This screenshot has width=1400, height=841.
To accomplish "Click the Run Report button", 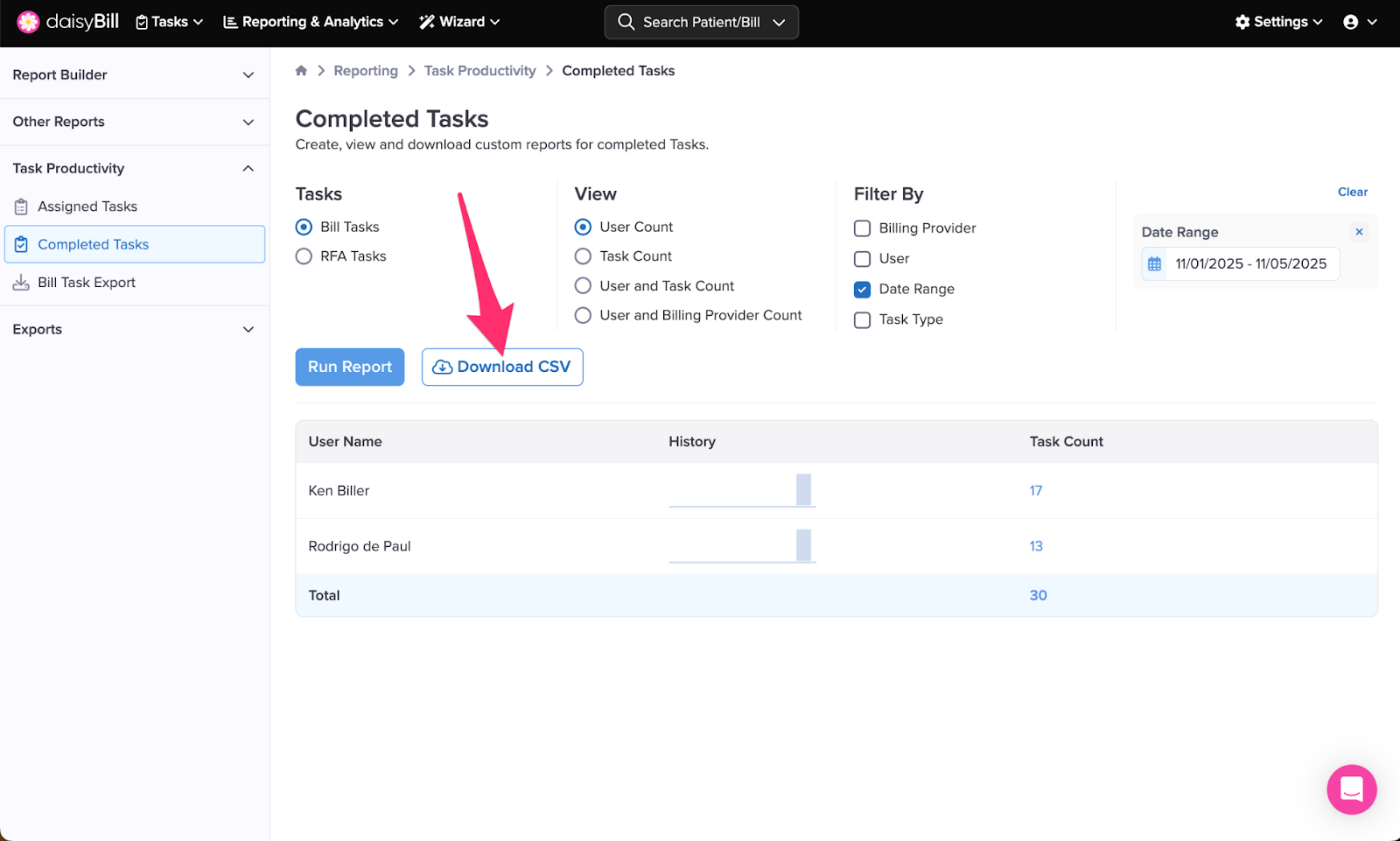I will 350,367.
